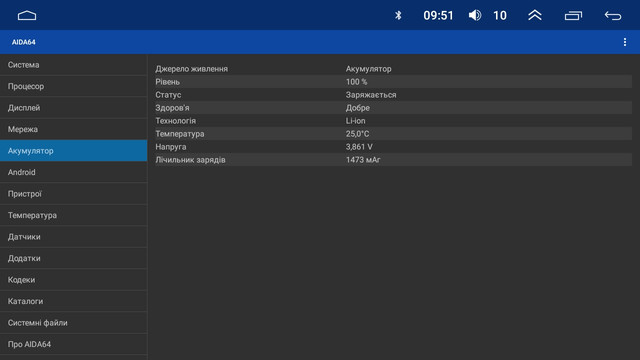Image resolution: width=640 pixels, height=360 pixels.
Task: Click the Здоров'я label
Action: point(172,108)
